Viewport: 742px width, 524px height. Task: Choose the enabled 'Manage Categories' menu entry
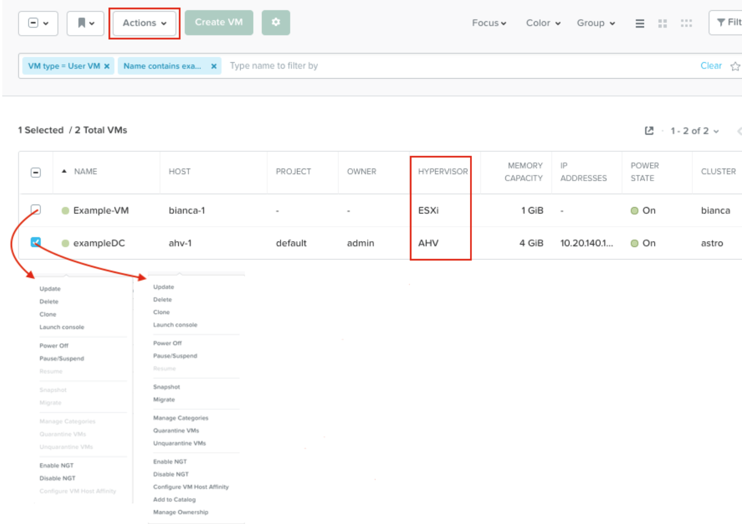pyautogui.click(x=181, y=418)
